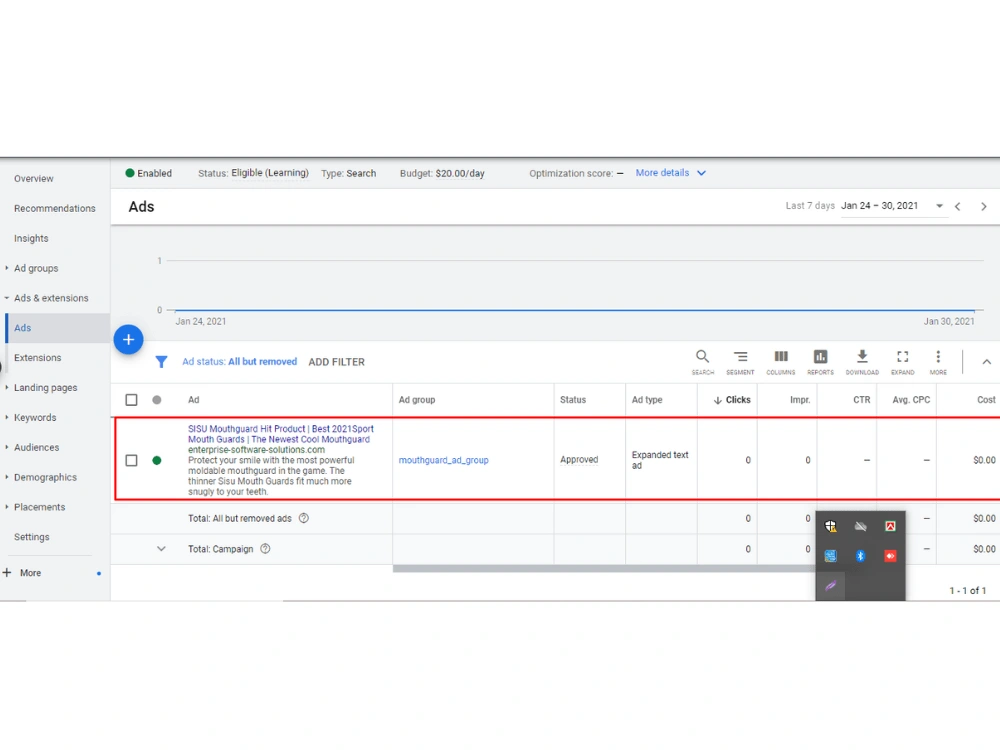Click the CTR column header
1000x750 pixels.
point(862,400)
